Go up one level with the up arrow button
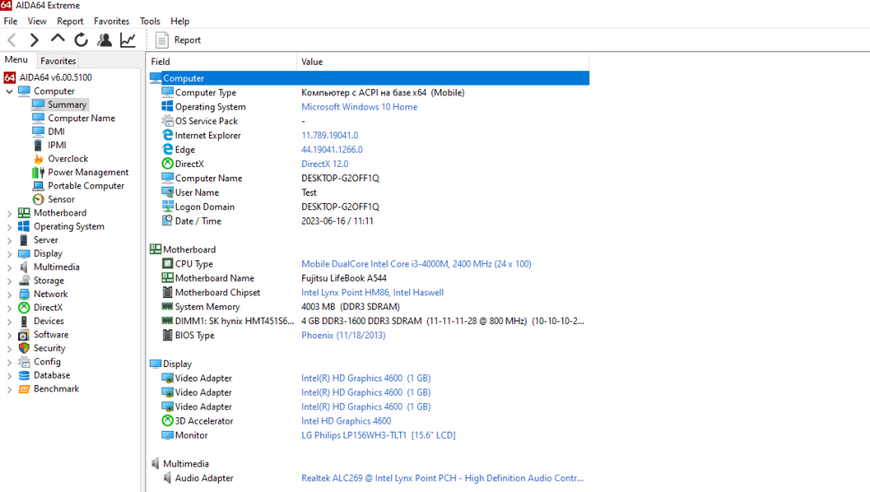The image size is (870, 492). coord(58,39)
